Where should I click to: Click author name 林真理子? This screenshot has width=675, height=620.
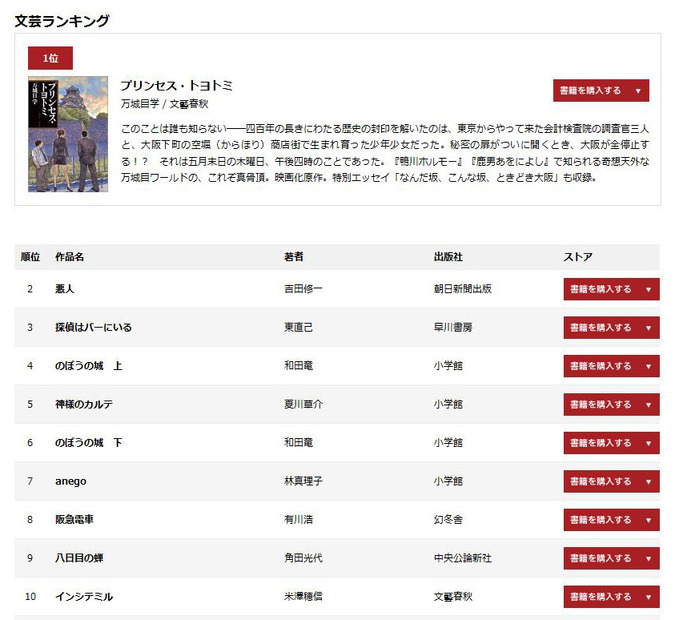pyautogui.click(x=303, y=481)
